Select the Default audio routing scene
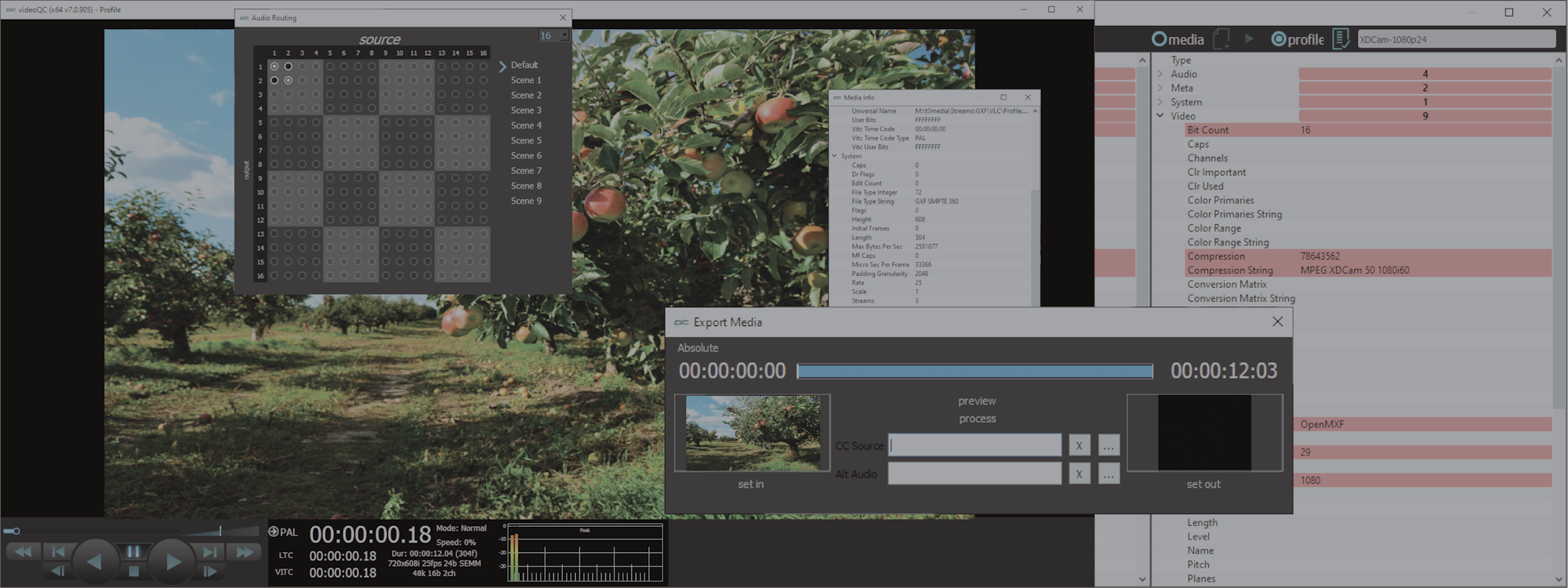The height and width of the screenshot is (588, 1568). 524,65
